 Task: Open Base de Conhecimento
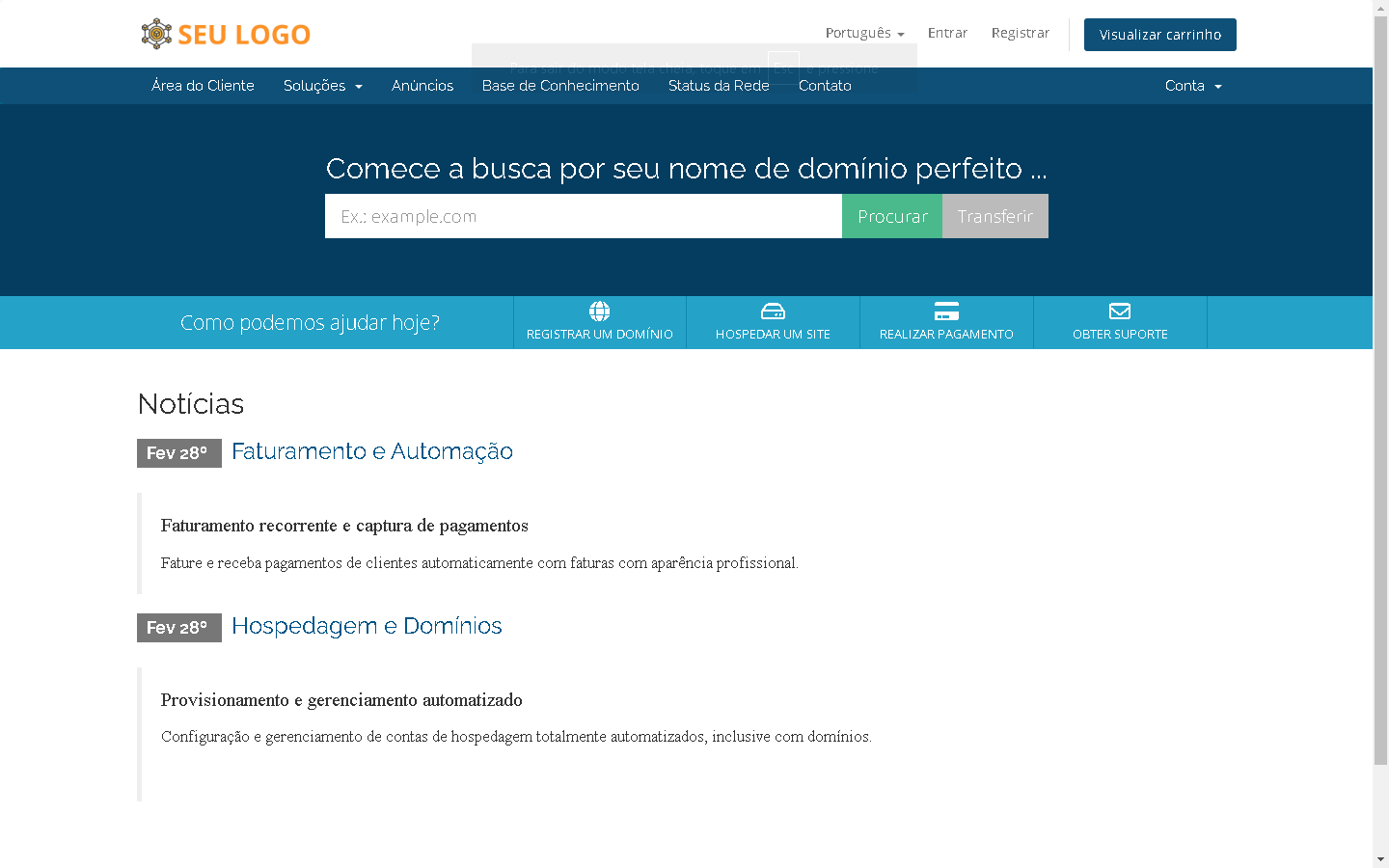point(560,86)
